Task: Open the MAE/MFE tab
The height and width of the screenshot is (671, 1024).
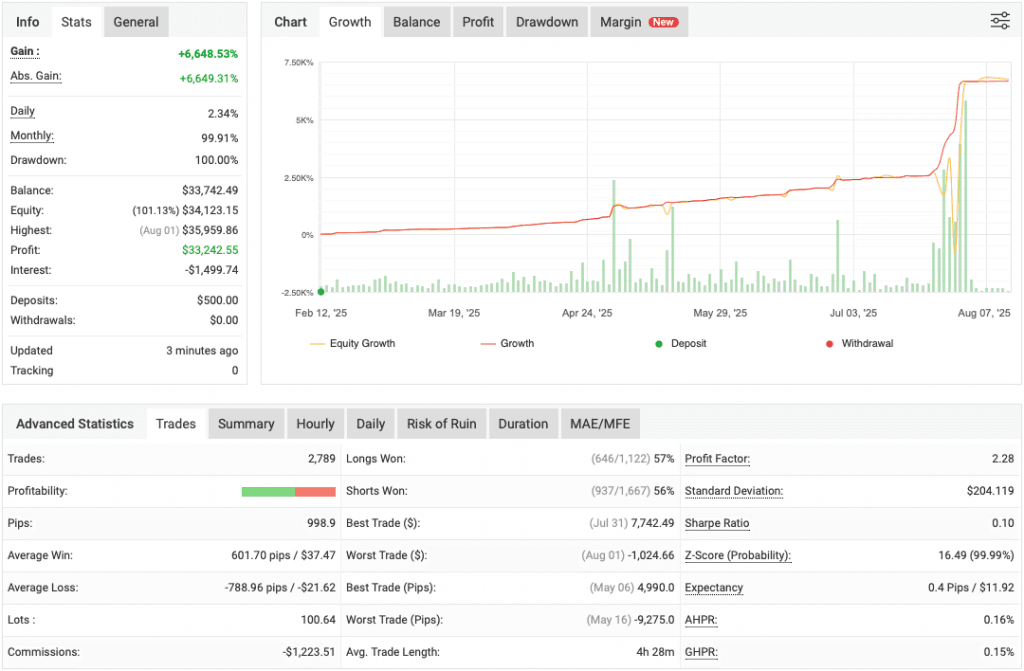Action: click(600, 423)
